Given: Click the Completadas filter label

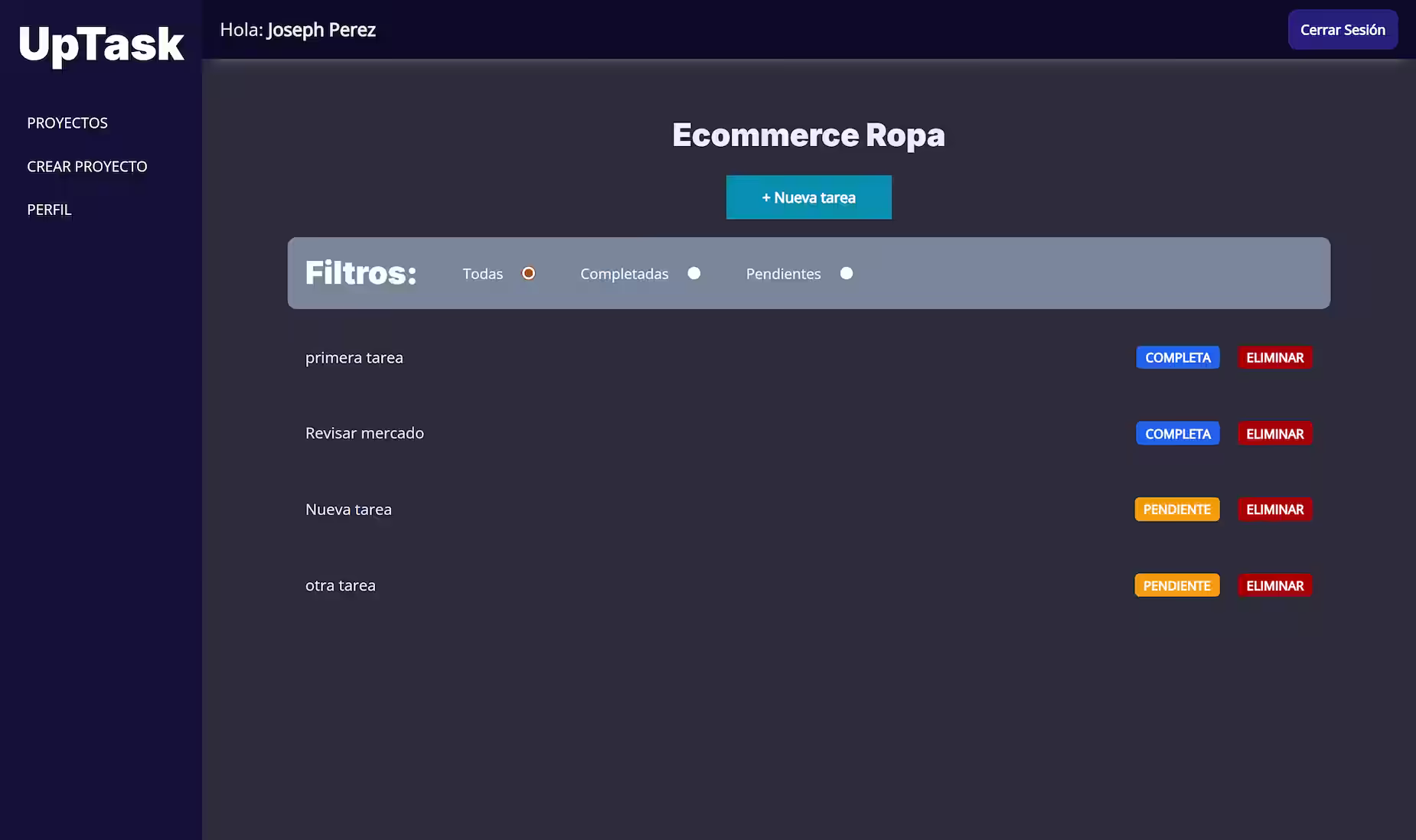Looking at the screenshot, I should pyautogui.click(x=625, y=274).
